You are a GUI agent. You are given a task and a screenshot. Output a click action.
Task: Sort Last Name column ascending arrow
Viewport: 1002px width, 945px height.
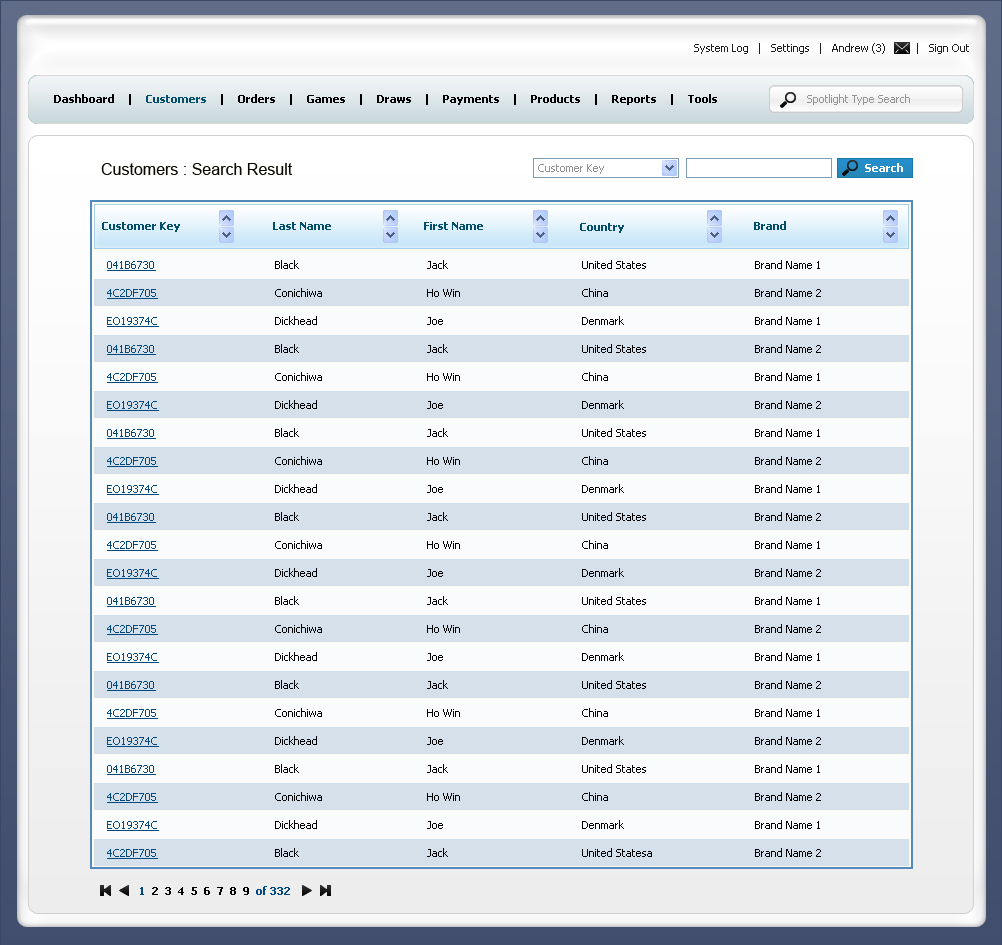pos(390,218)
